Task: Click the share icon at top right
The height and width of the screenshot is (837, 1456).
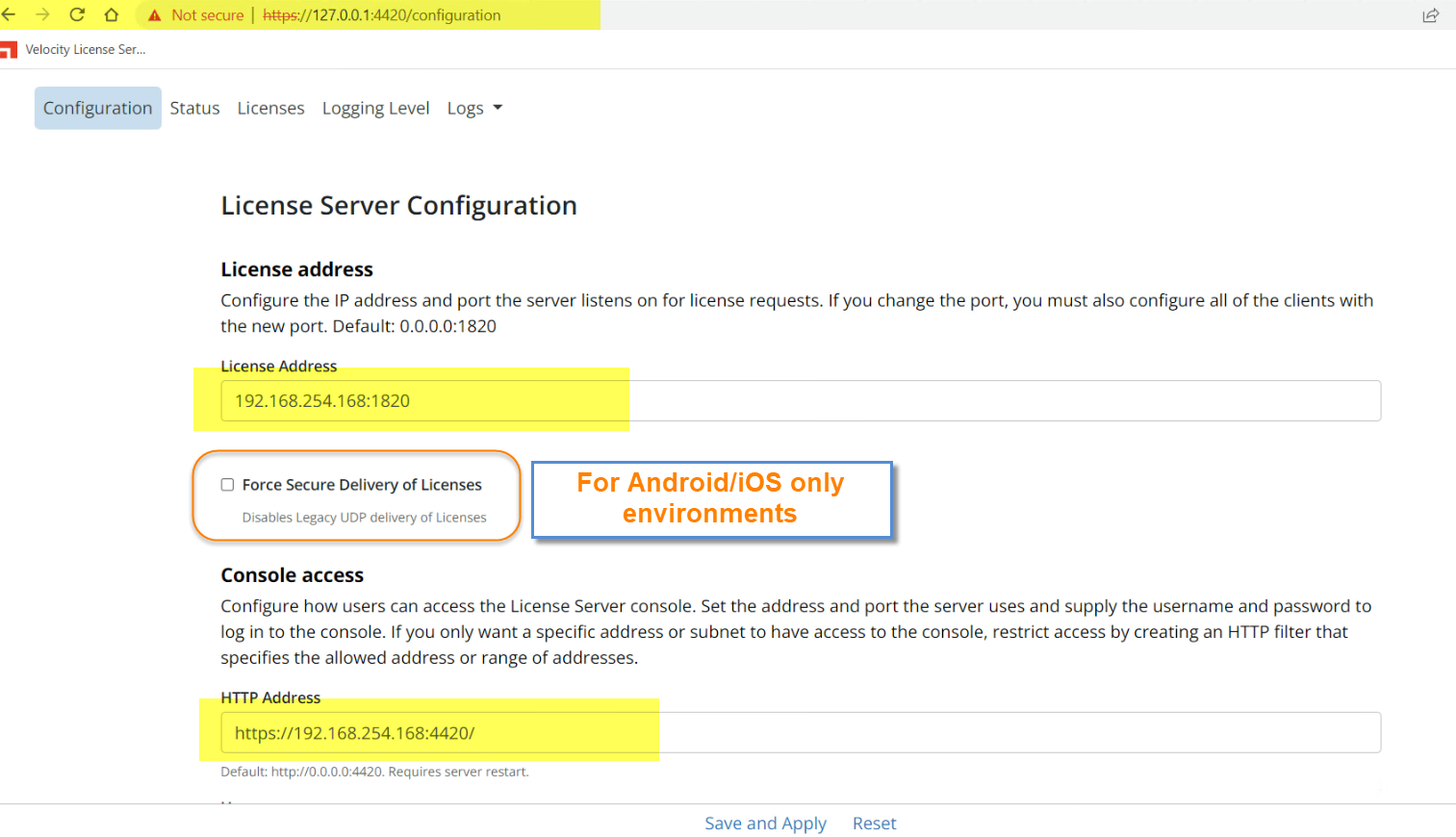Action: (x=1431, y=14)
